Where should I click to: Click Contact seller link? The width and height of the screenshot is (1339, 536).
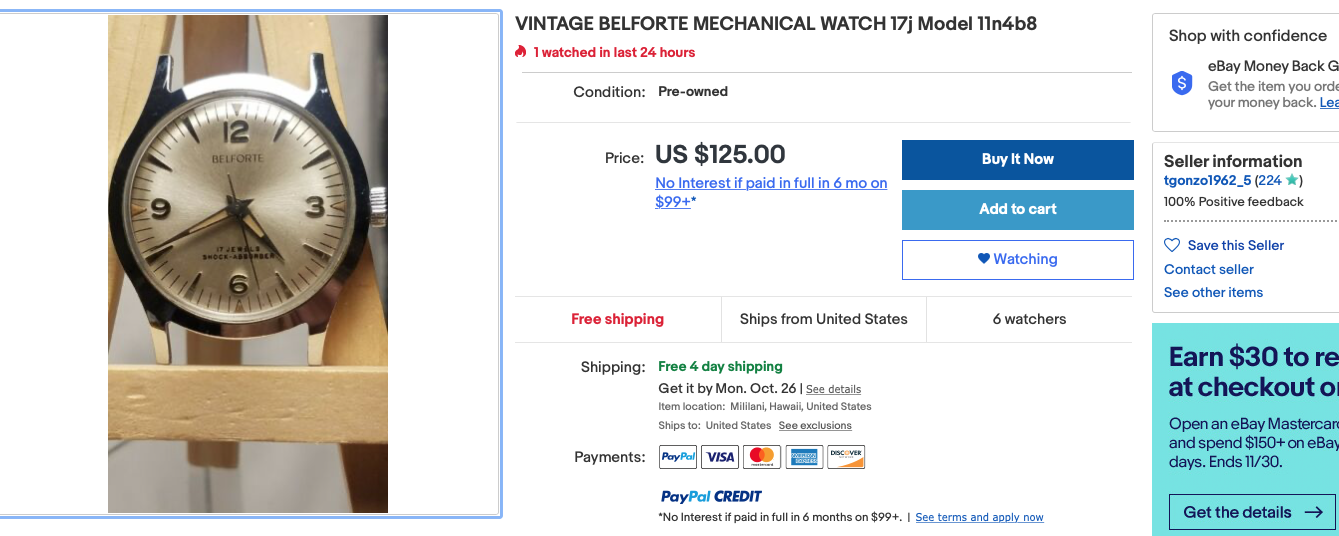pos(1208,269)
